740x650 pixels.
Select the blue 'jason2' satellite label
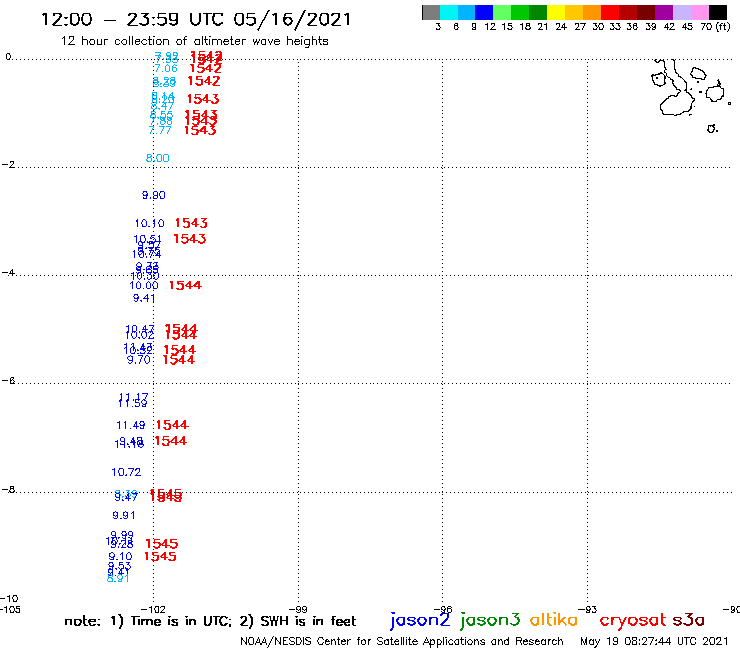[x=420, y=620]
